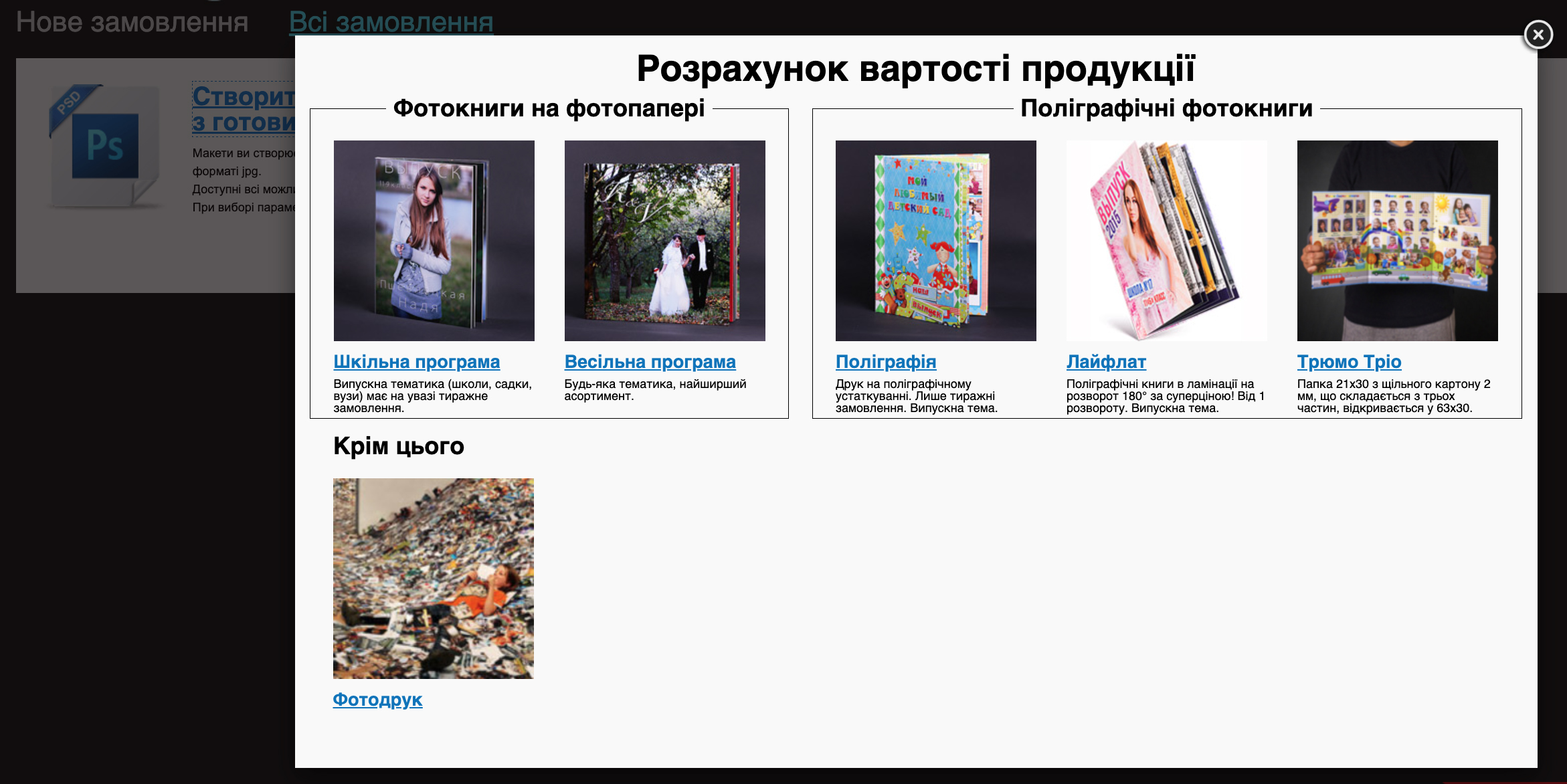Switch to Нове замовлення tab

tap(132, 22)
